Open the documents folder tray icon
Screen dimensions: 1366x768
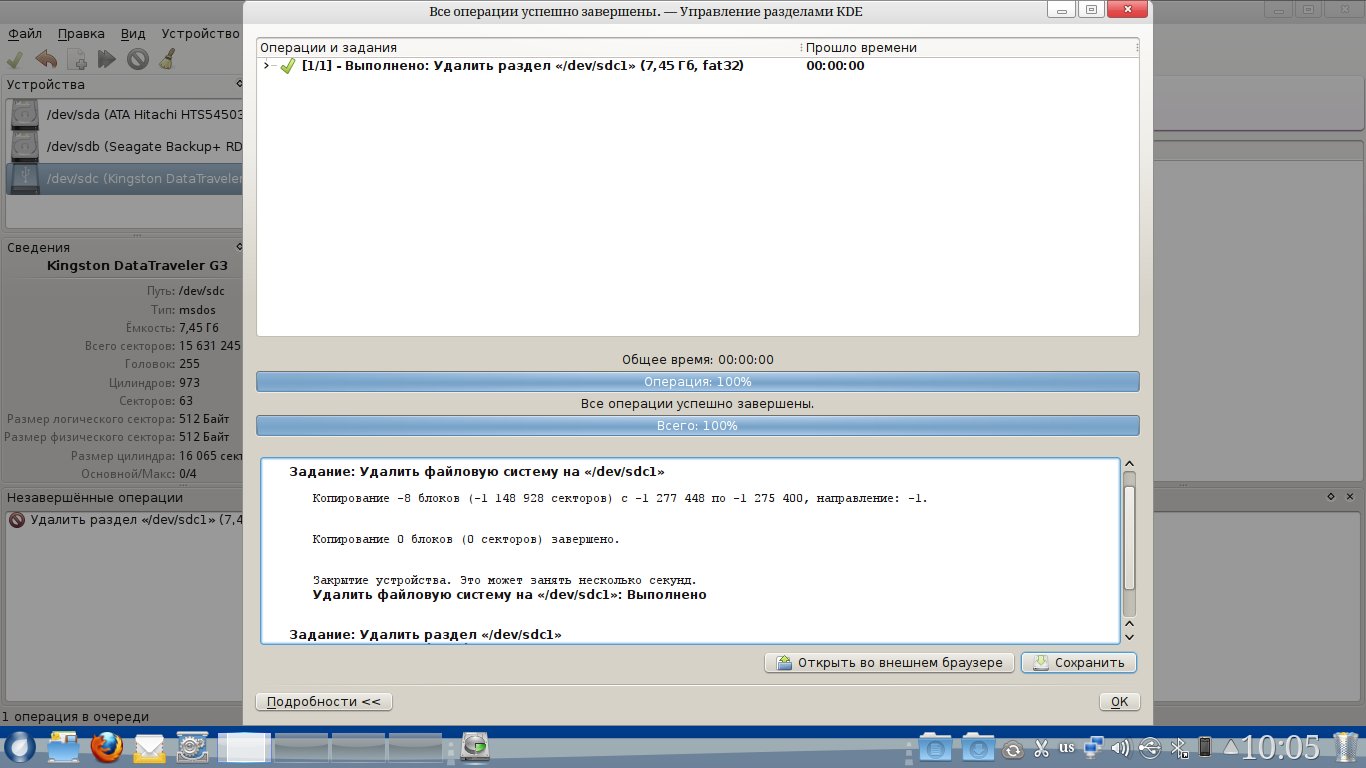(936, 748)
